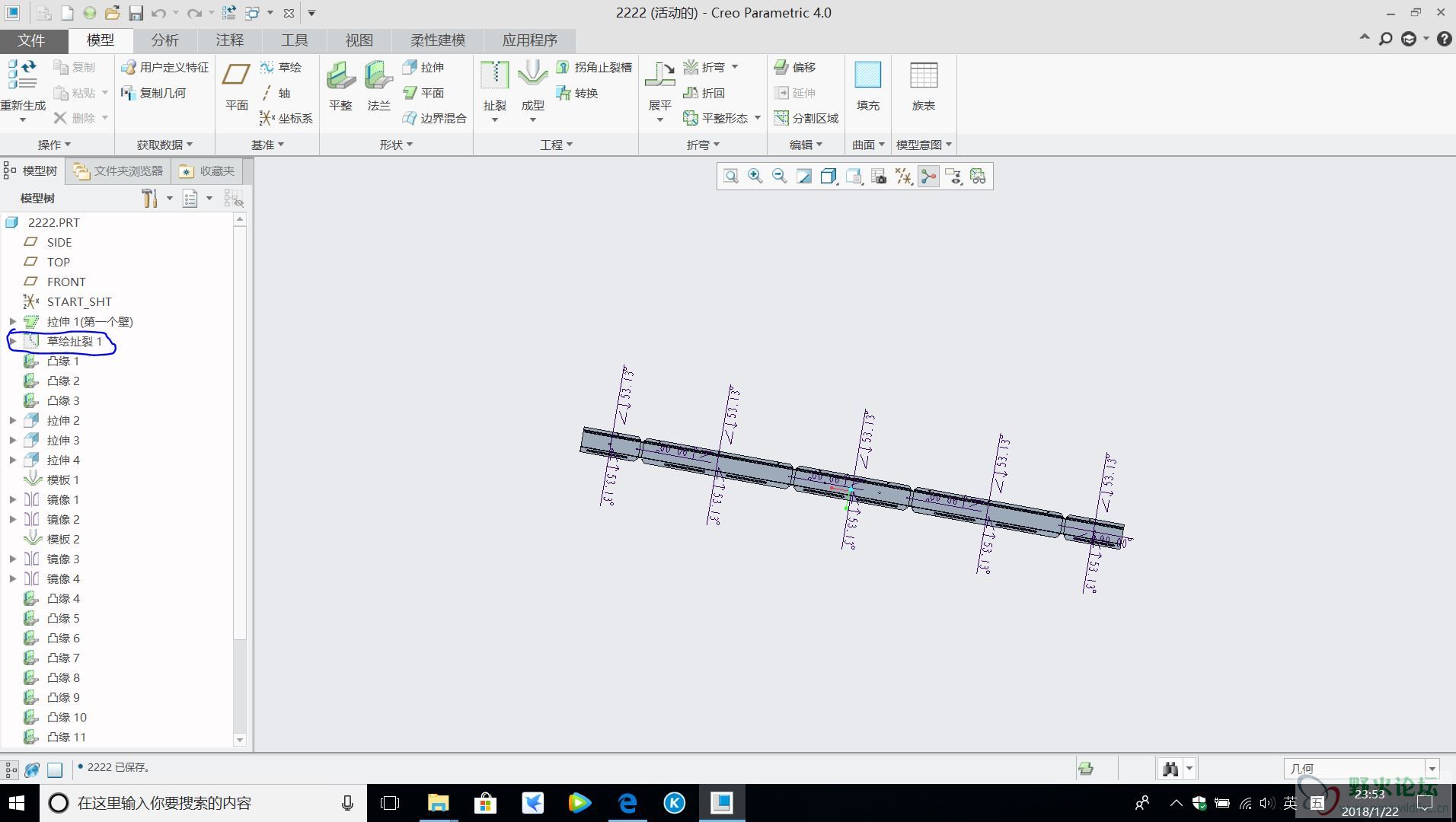Viewport: 1456px width, 822px height.
Task: Click the Zoom In view icon
Action: point(755,177)
